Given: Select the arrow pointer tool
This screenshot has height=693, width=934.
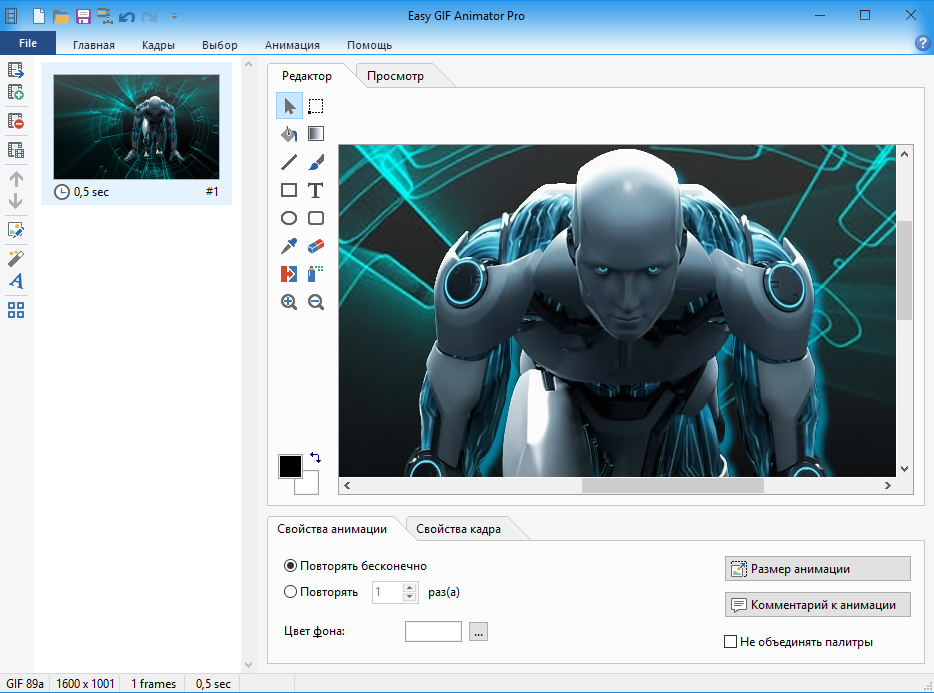Looking at the screenshot, I should pos(289,106).
